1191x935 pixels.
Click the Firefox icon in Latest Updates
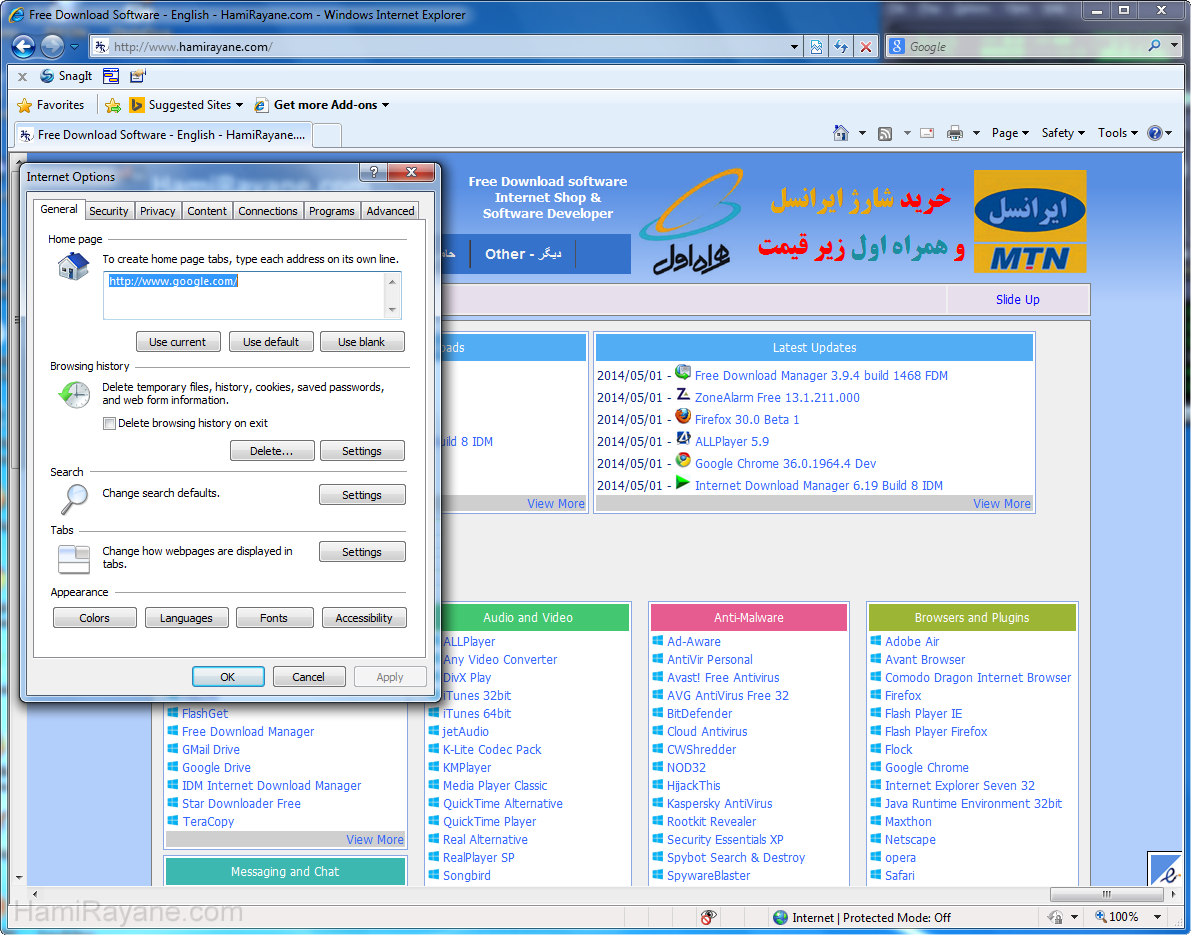point(683,417)
